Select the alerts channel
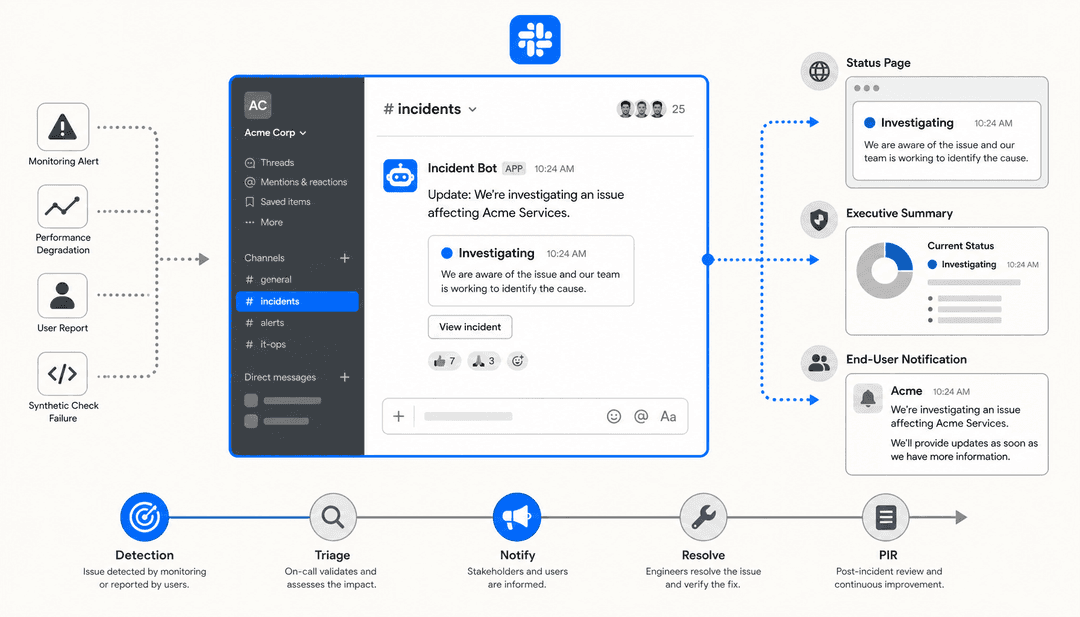Image resolution: width=1080 pixels, height=617 pixels. pos(297,323)
